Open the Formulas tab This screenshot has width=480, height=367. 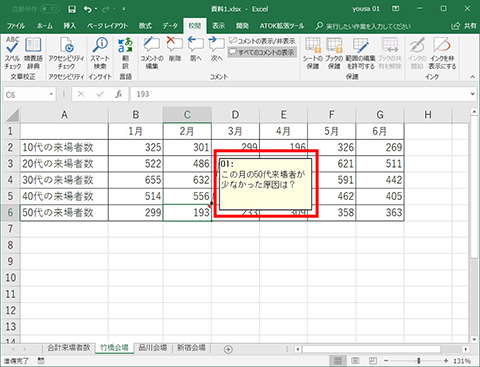click(x=145, y=26)
